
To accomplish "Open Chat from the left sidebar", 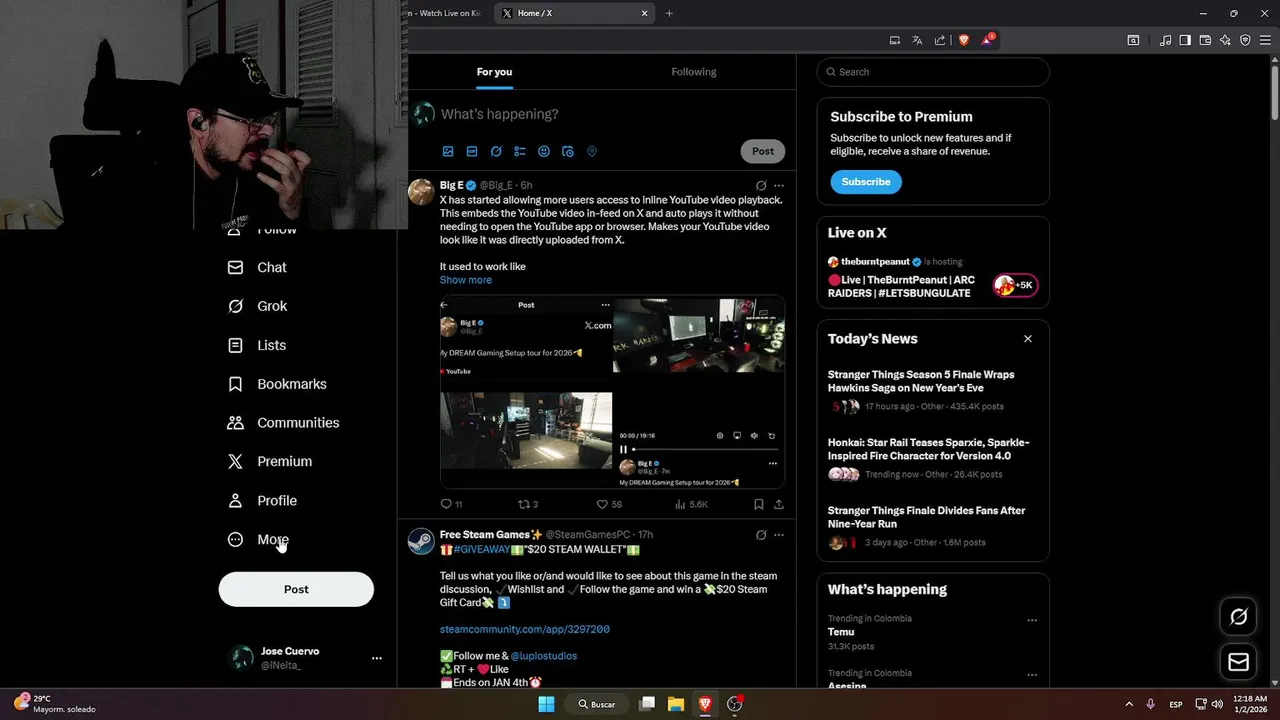I will pyautogui.click(x=258, y=267).
